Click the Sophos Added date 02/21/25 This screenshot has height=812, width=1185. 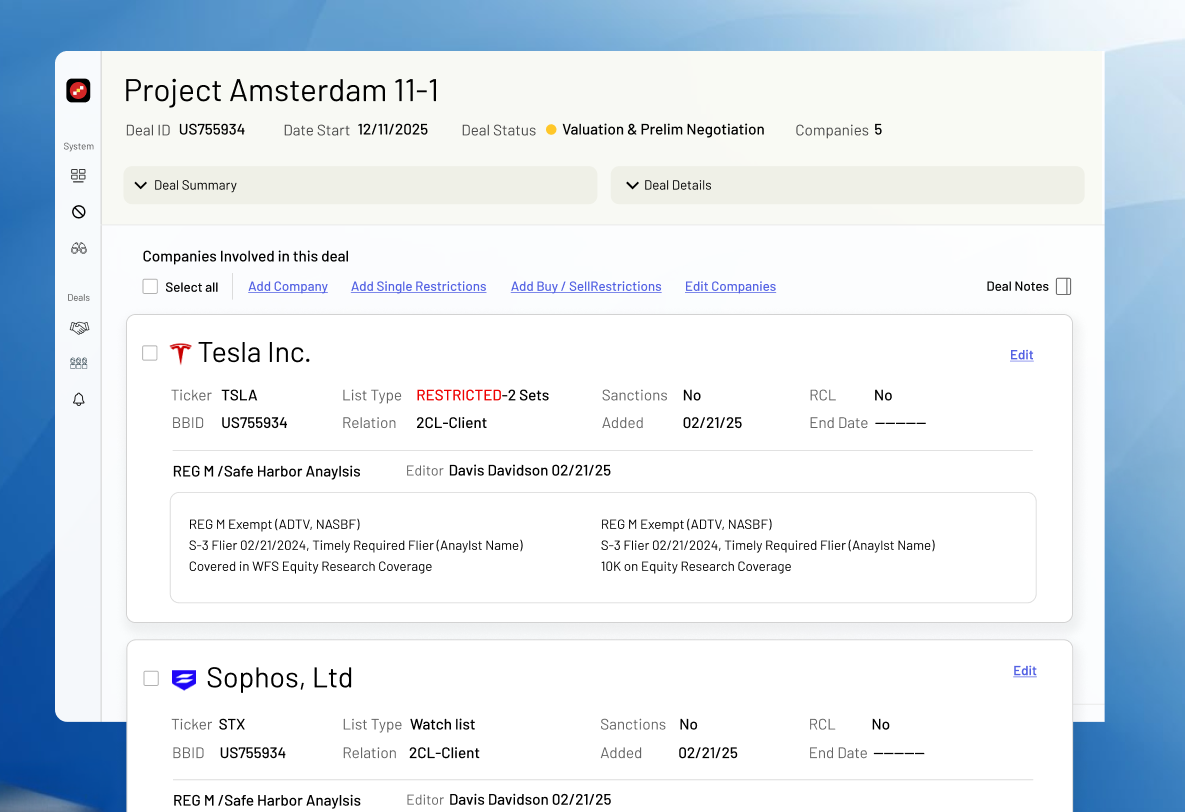(x=707, y=753)
